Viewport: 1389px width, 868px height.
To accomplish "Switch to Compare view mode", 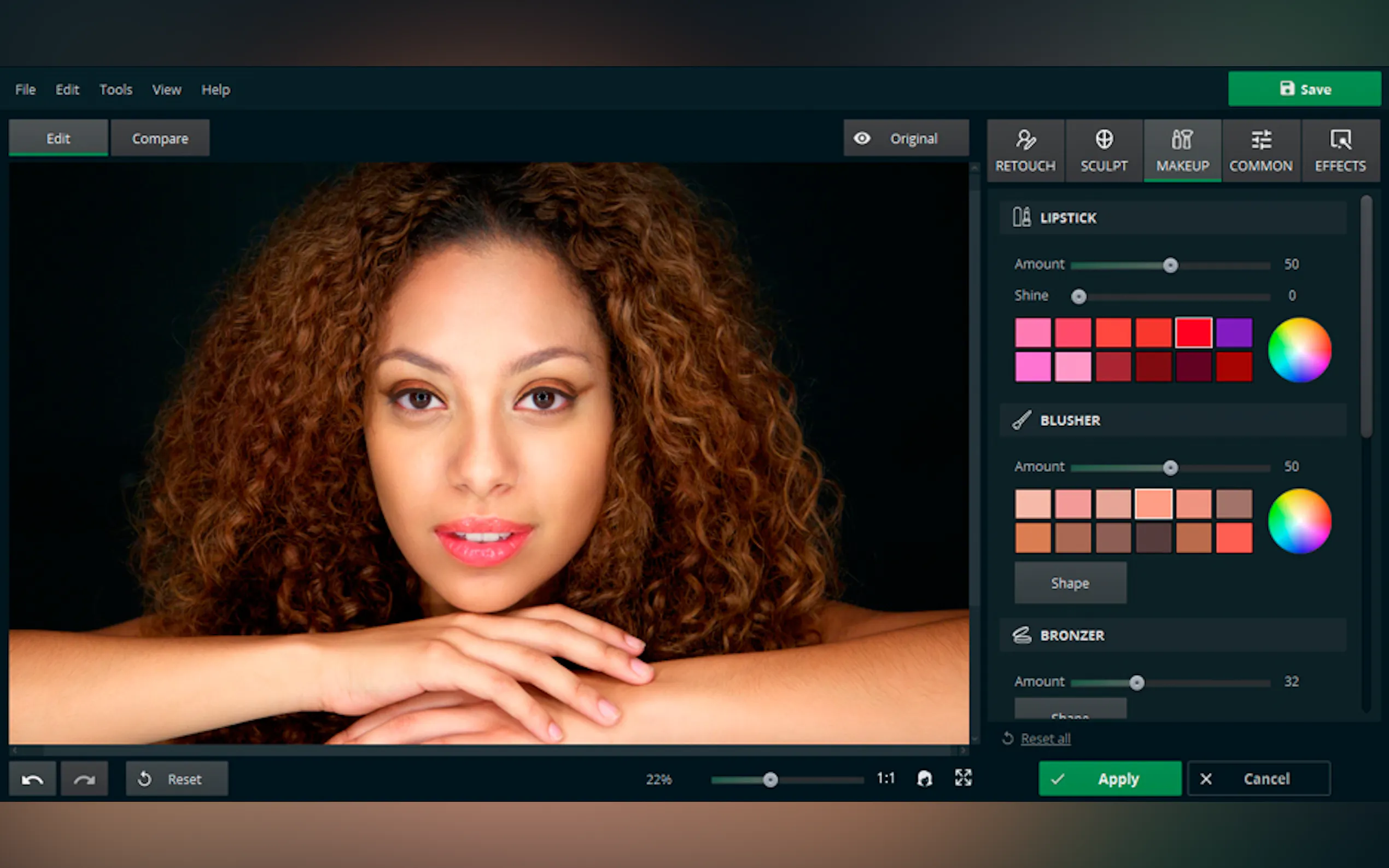I will click(x=160, y=138).
